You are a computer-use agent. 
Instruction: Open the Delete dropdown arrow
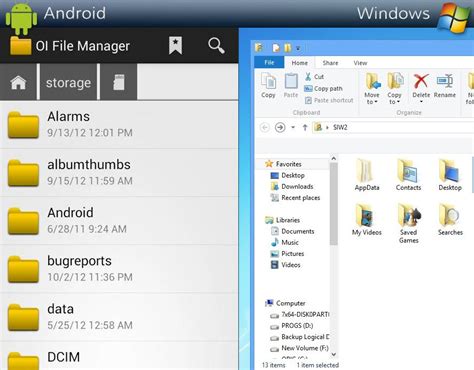[421, 102]
